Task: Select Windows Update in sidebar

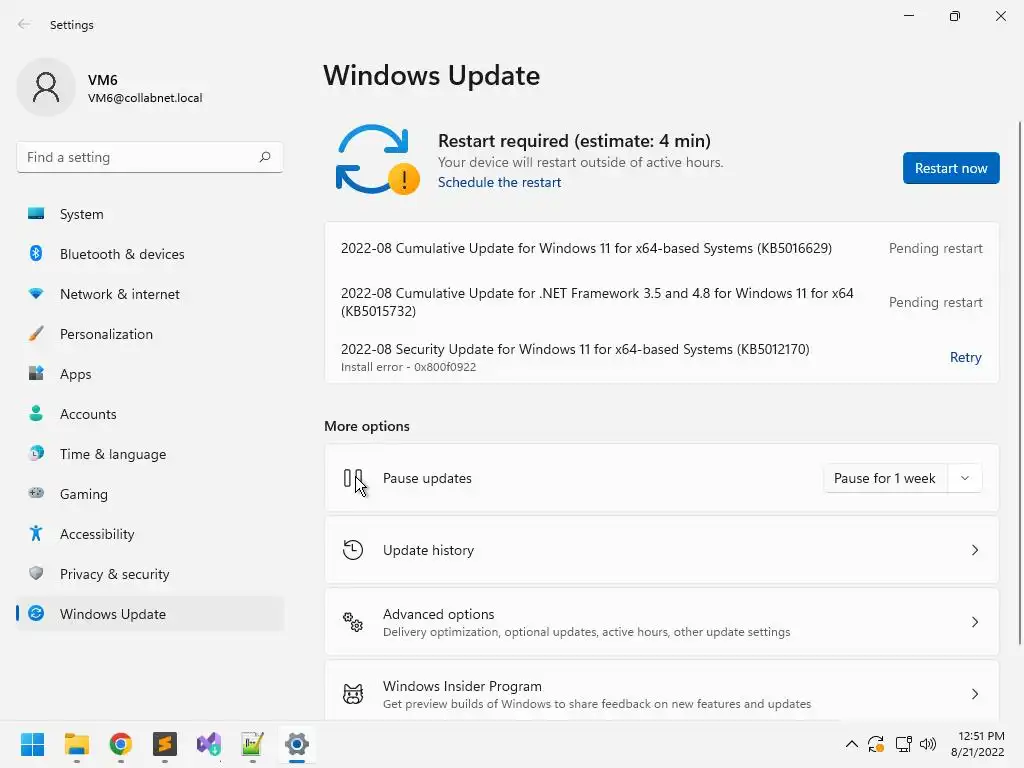Action: 150,614
